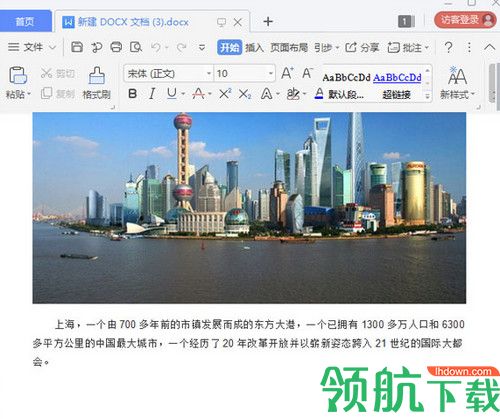Expand the text effects dropdown arrow
The height and width of the screenshot is (419, 500).
pyautogui.click(x=278, y=94)
